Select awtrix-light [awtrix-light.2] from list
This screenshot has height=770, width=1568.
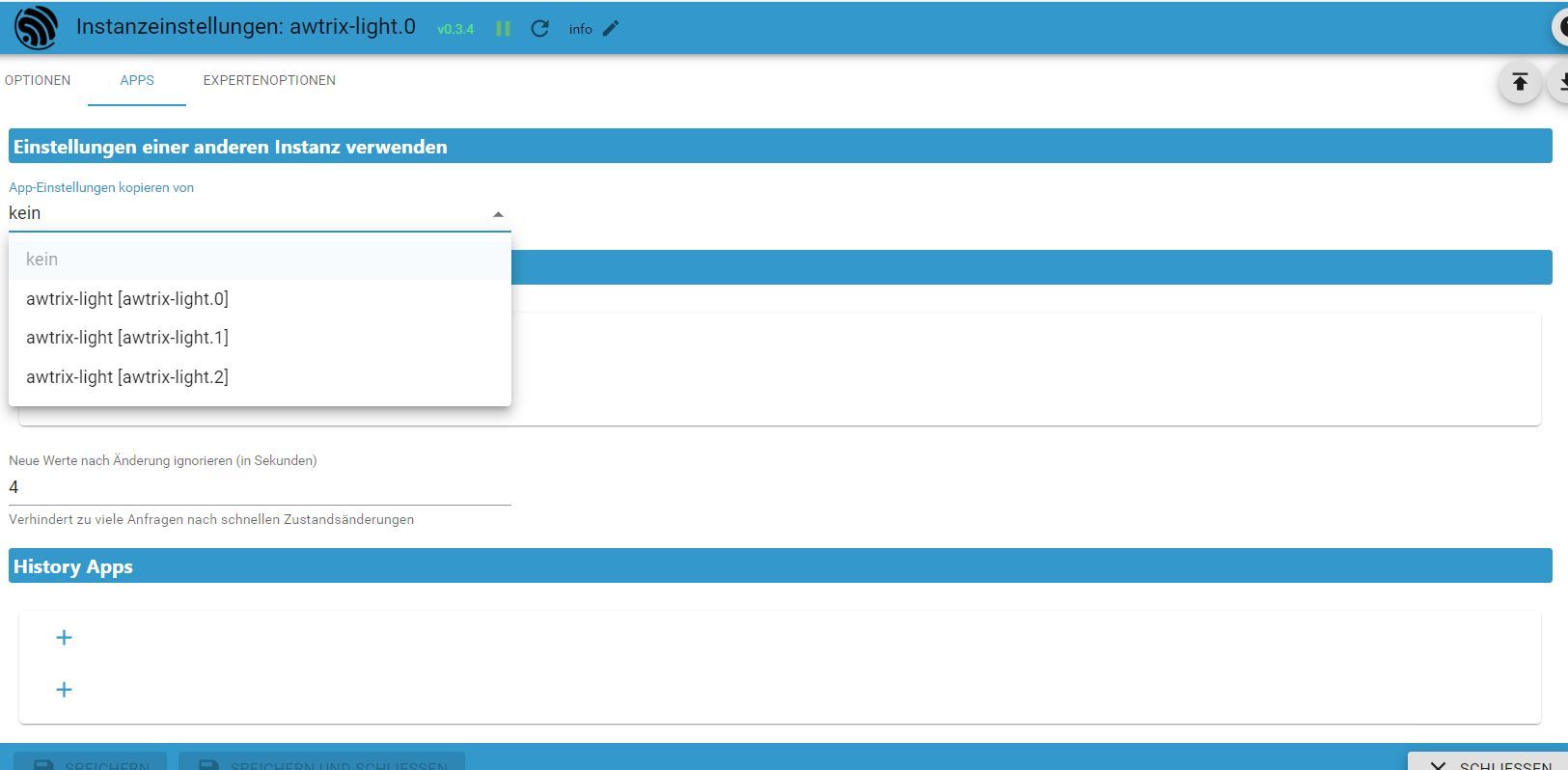point(260,377)
